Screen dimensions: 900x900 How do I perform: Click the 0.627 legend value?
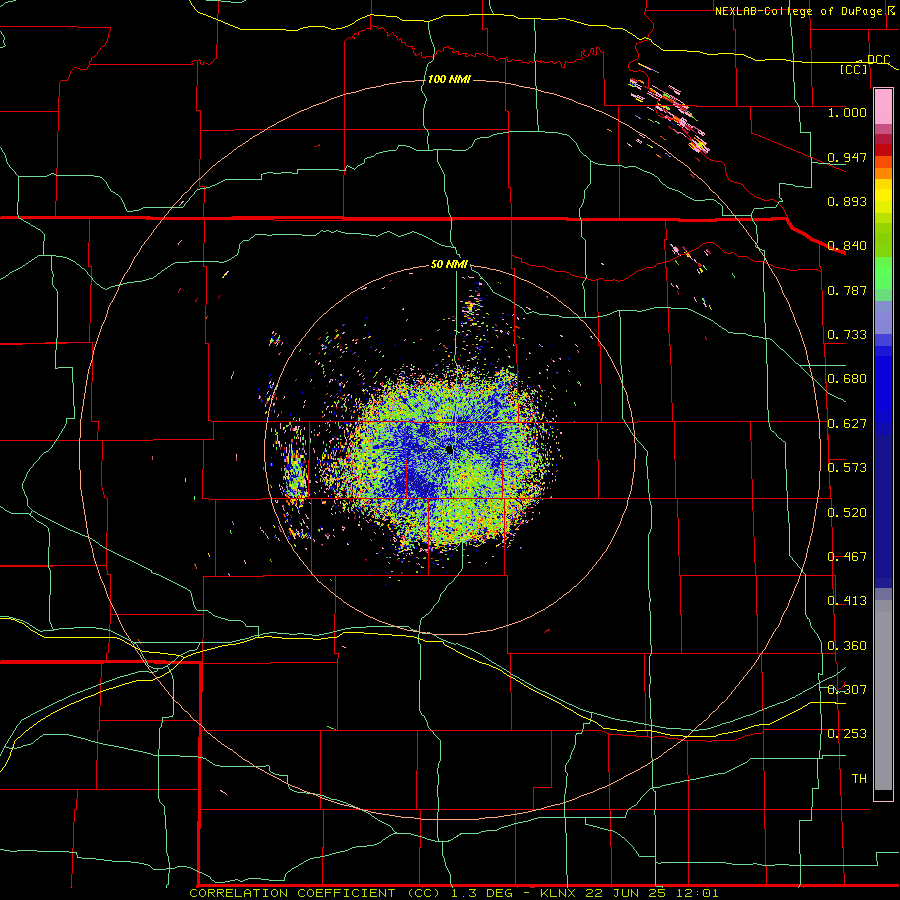pos(847,424)
